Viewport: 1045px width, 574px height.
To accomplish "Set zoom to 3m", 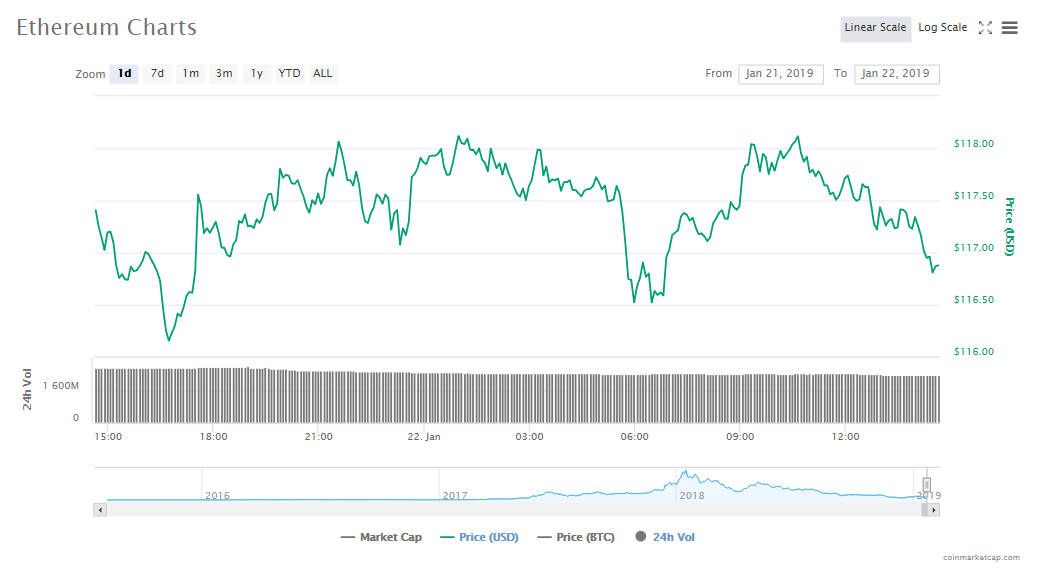I will pyautogui.click(x=224, y=74).
